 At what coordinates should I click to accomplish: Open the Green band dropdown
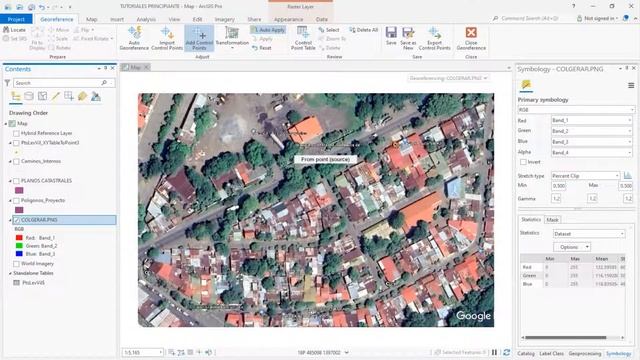pos(591,131)
